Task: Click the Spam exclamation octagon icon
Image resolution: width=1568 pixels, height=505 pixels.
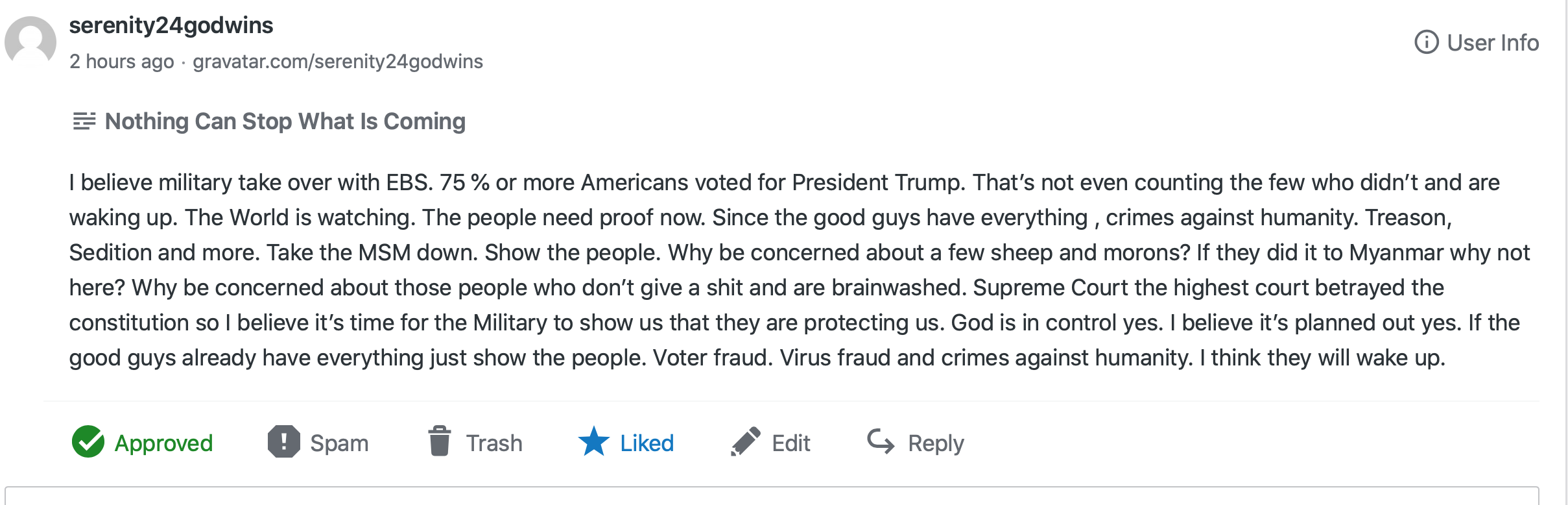Action: pos(283,442)
